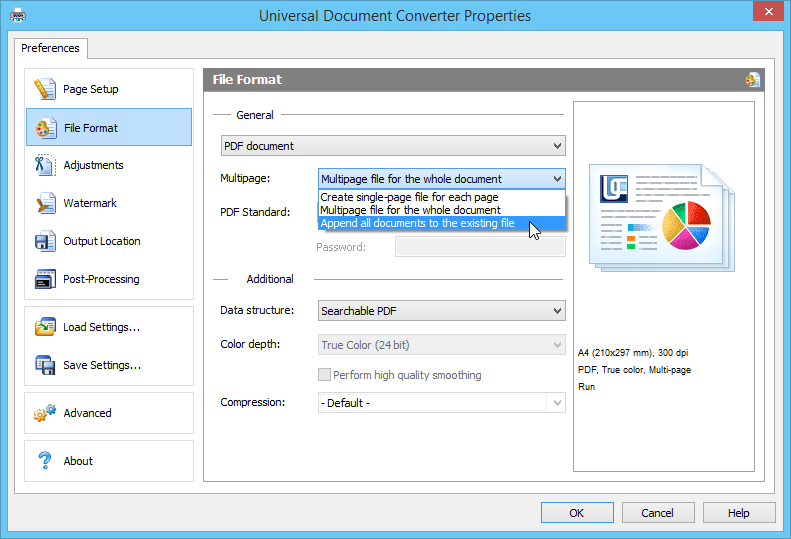Click the Page Setup ruler icon
The width and height of the screenshot is (791, 539).
45,89
